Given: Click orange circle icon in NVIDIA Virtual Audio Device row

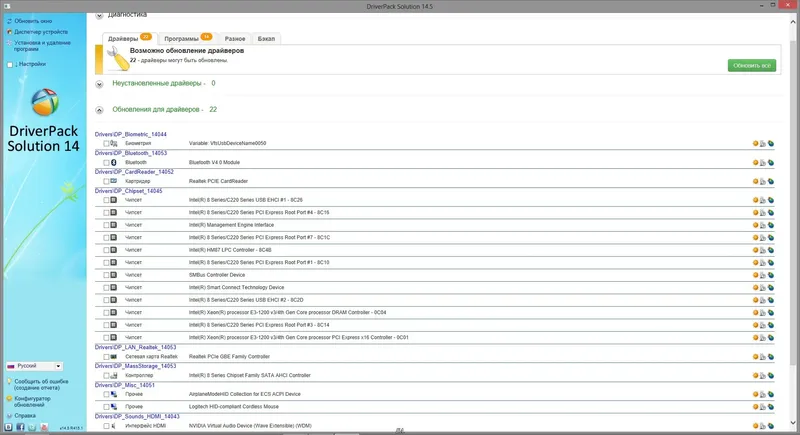Looking at the screenshot, I should 755,426.
